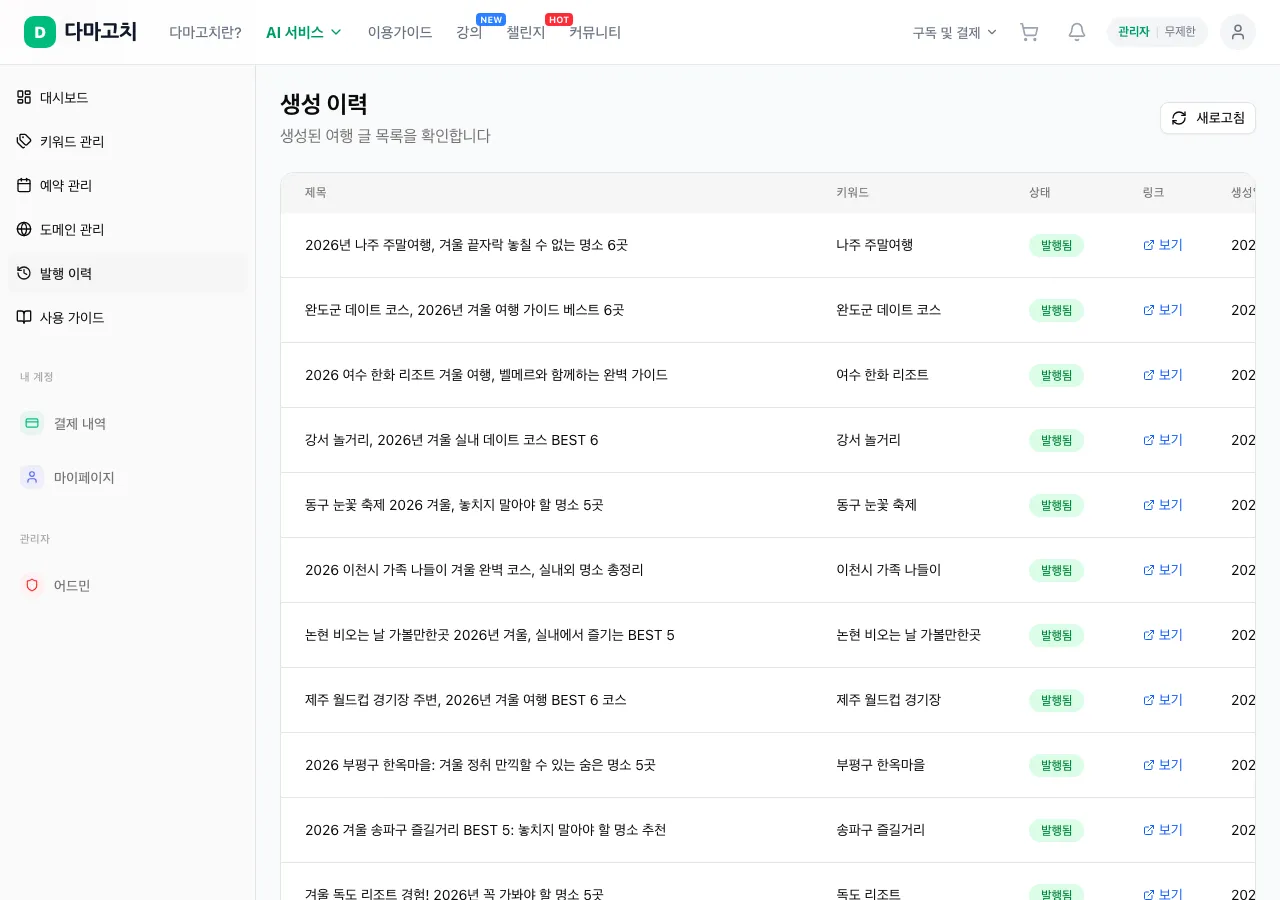Viewport: 1280px width, 900px height.
Task: Click the 관리자 무제한 badge
Action: click(1157, 32)
